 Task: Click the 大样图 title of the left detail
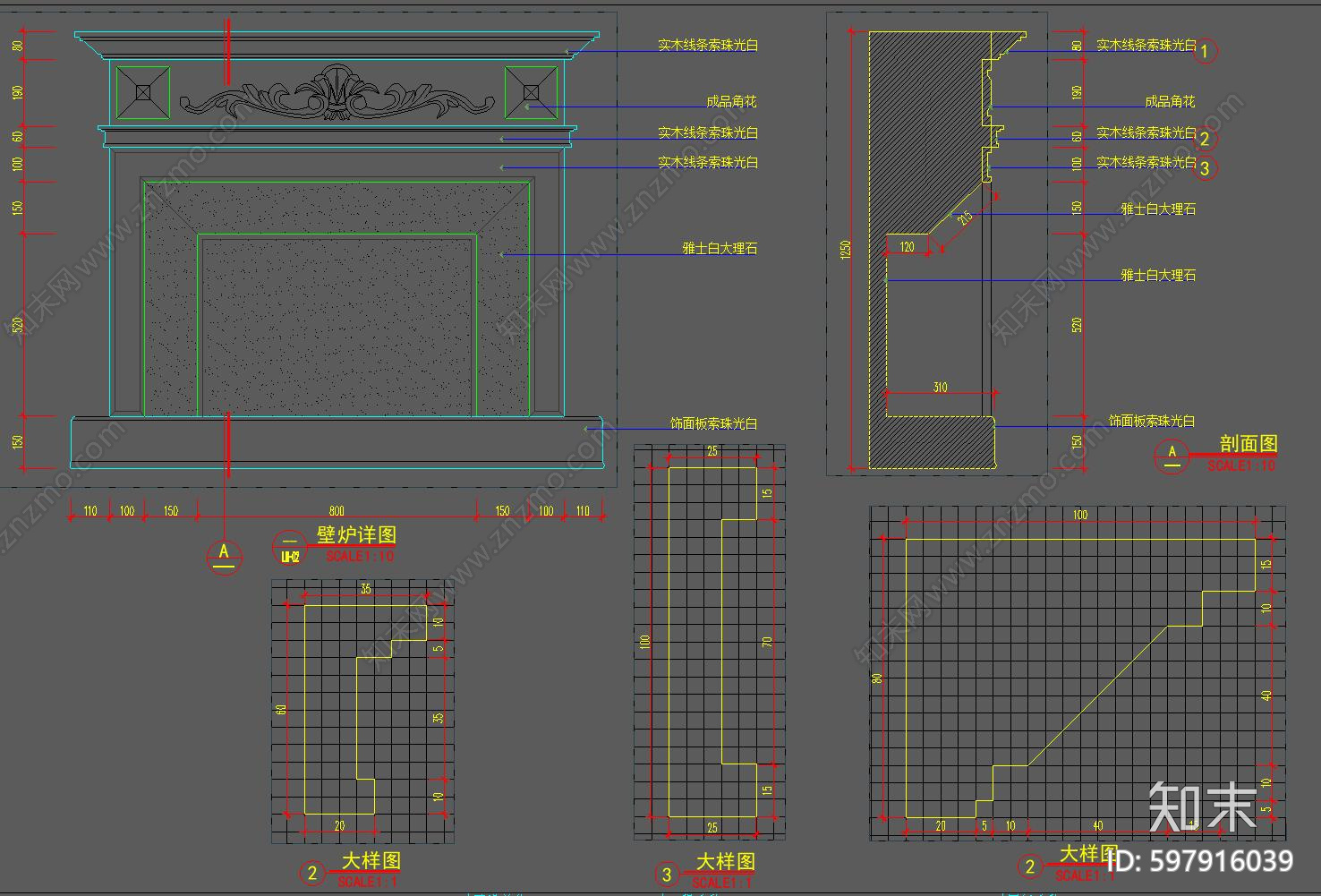(x=371, y=861)
